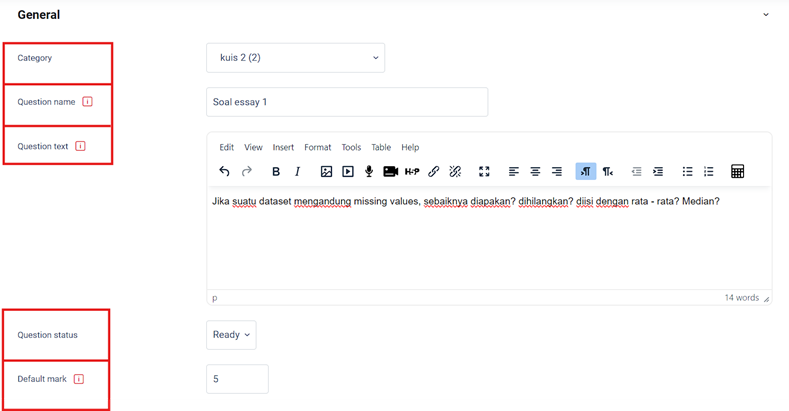The height and width of the screenshot is (411, 789).
Task: Open the Help menu in the editor
Action: (410, 147)
